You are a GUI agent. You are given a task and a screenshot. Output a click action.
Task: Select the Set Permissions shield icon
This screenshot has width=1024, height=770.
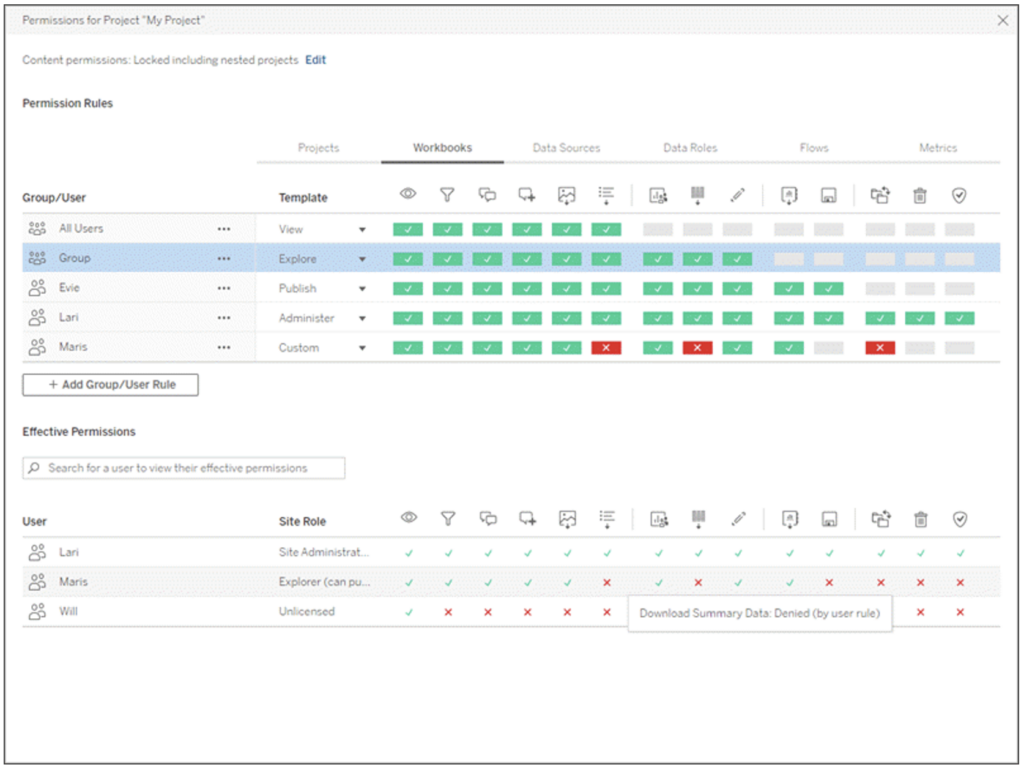[960, 194]
